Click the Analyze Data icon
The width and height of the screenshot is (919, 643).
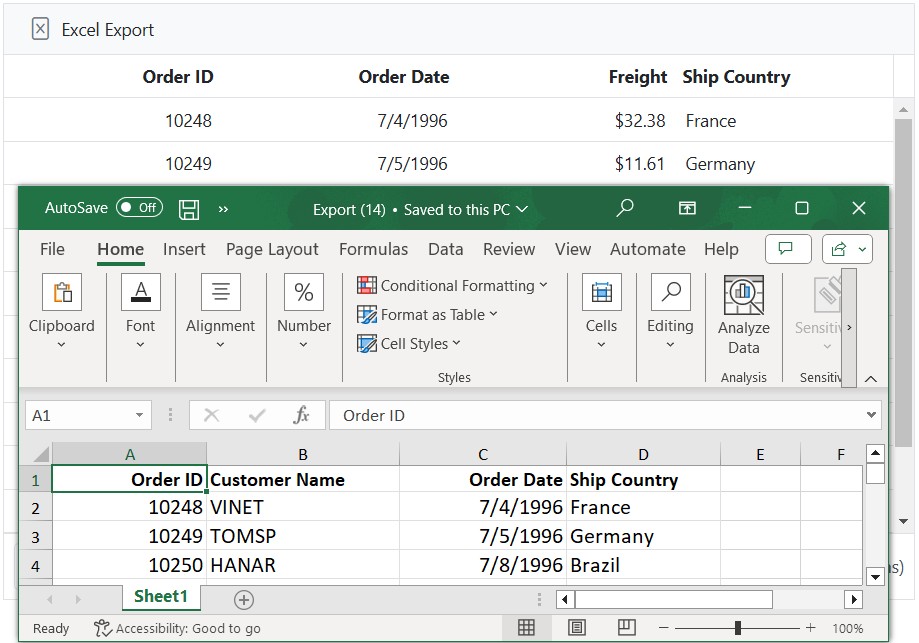click(x=744, y=295)
